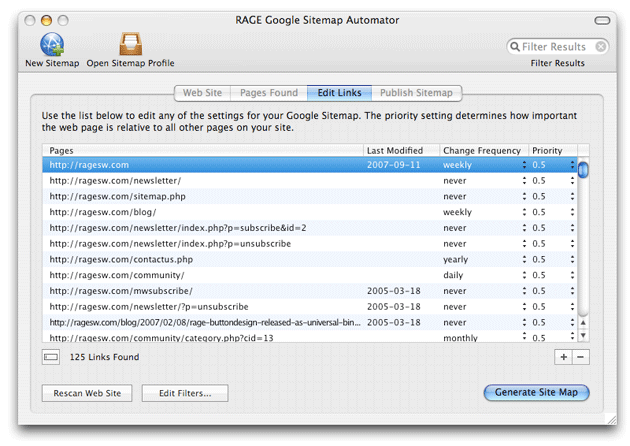Click the window resize grip corner

click(612, 420)
